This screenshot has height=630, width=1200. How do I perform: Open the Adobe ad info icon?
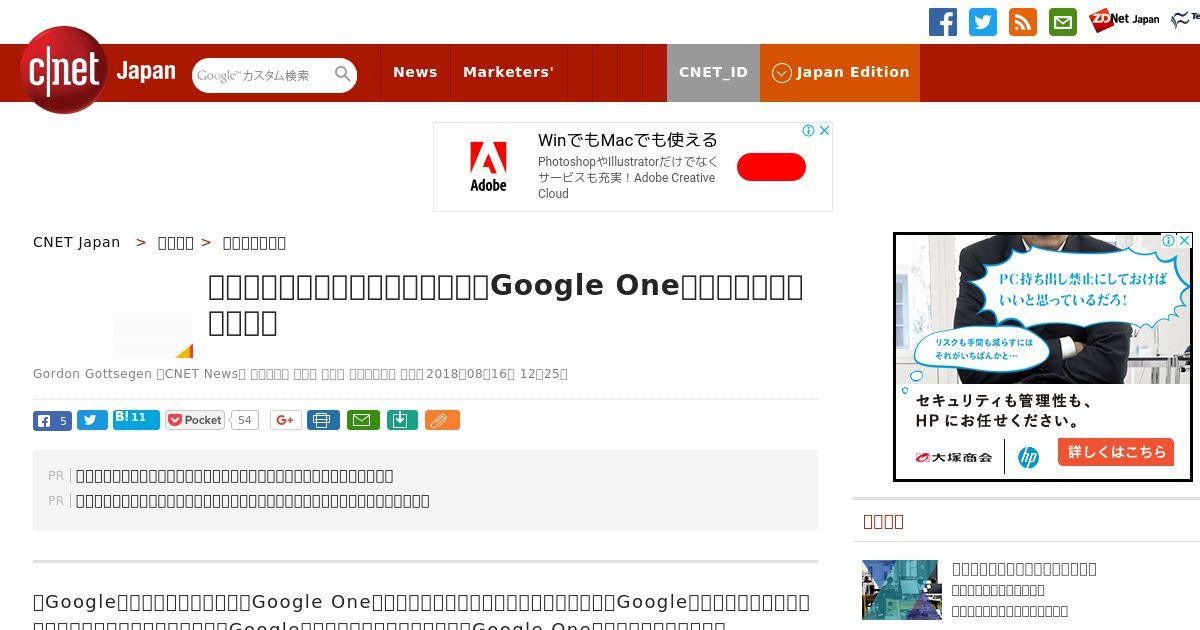pyautogui.click(x=809, y=130)
